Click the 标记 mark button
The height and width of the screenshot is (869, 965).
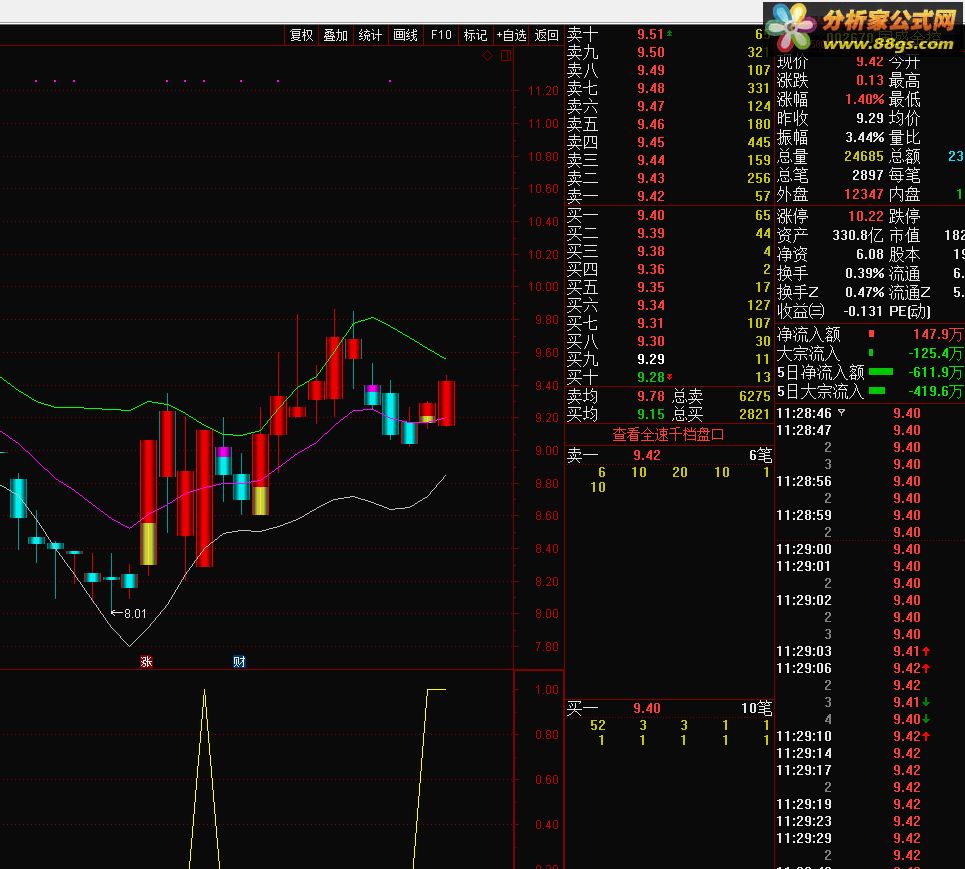[475, 35]
